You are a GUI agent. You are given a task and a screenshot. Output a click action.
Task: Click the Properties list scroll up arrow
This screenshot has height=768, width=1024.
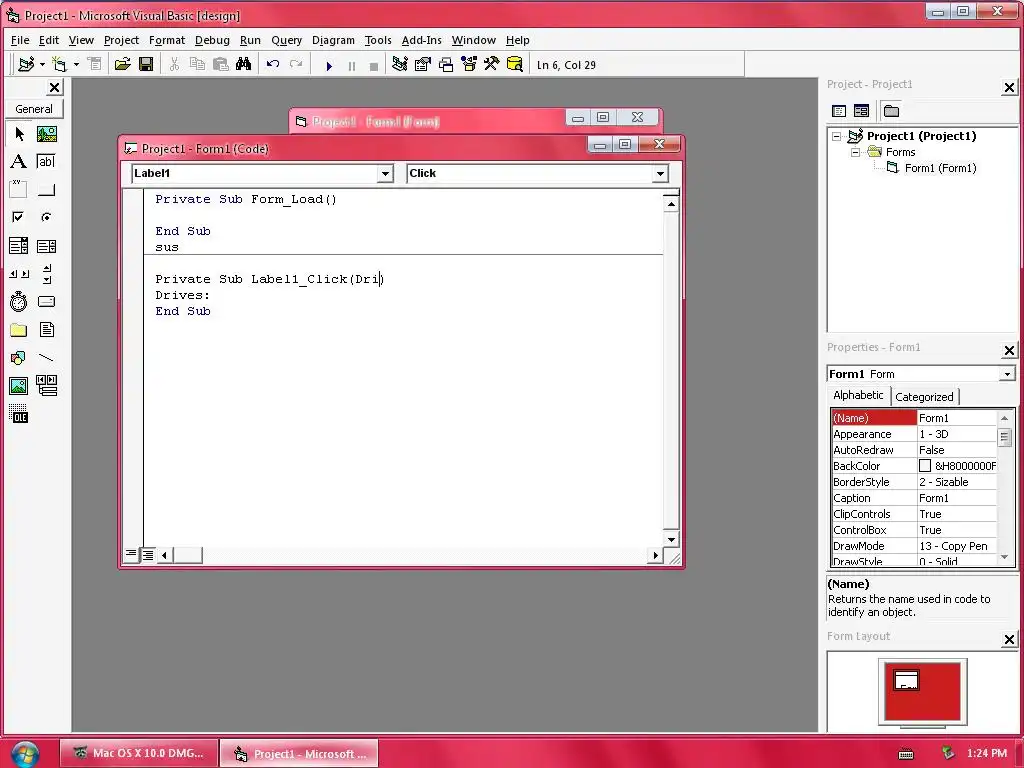coord(1004,418)
